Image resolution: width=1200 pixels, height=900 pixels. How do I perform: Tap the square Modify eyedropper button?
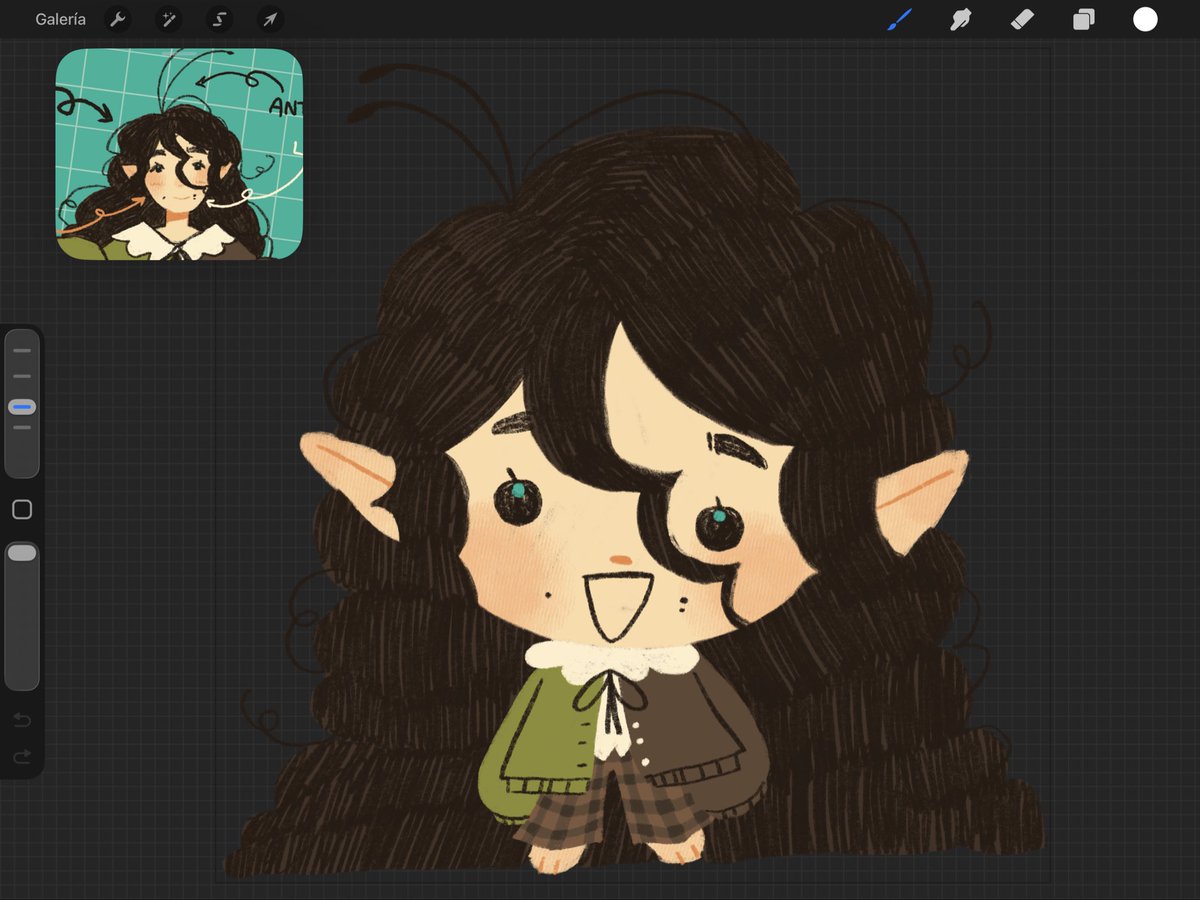[22, 510]
